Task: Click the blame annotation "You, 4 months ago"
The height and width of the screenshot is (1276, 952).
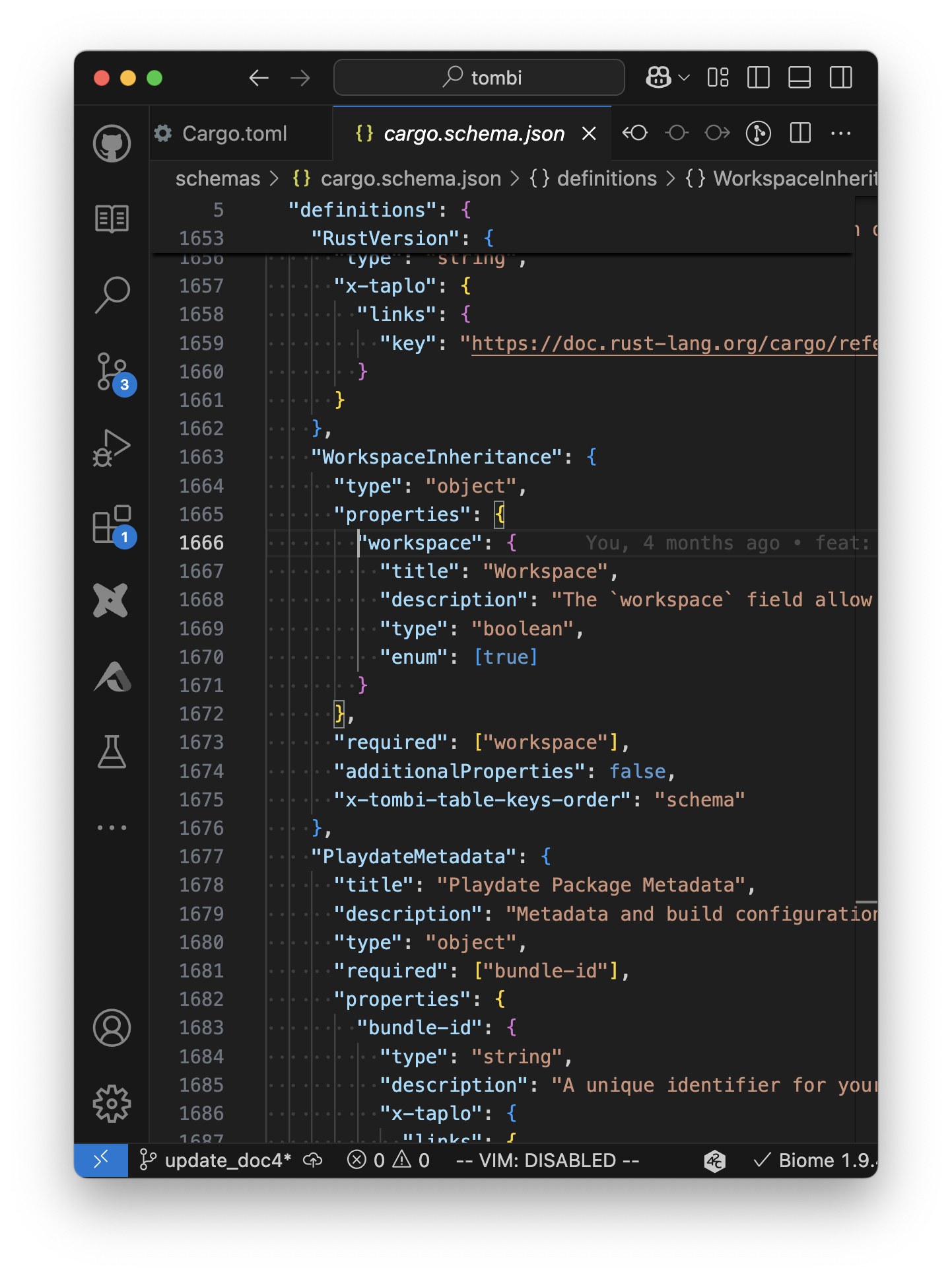Action: click(683, 543)
